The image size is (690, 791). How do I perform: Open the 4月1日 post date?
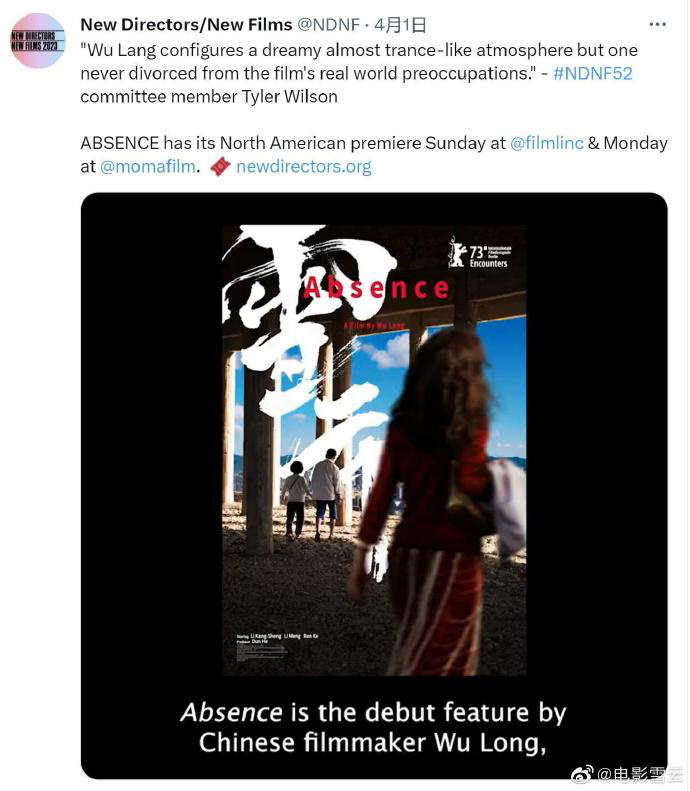(x=400, y=25)
